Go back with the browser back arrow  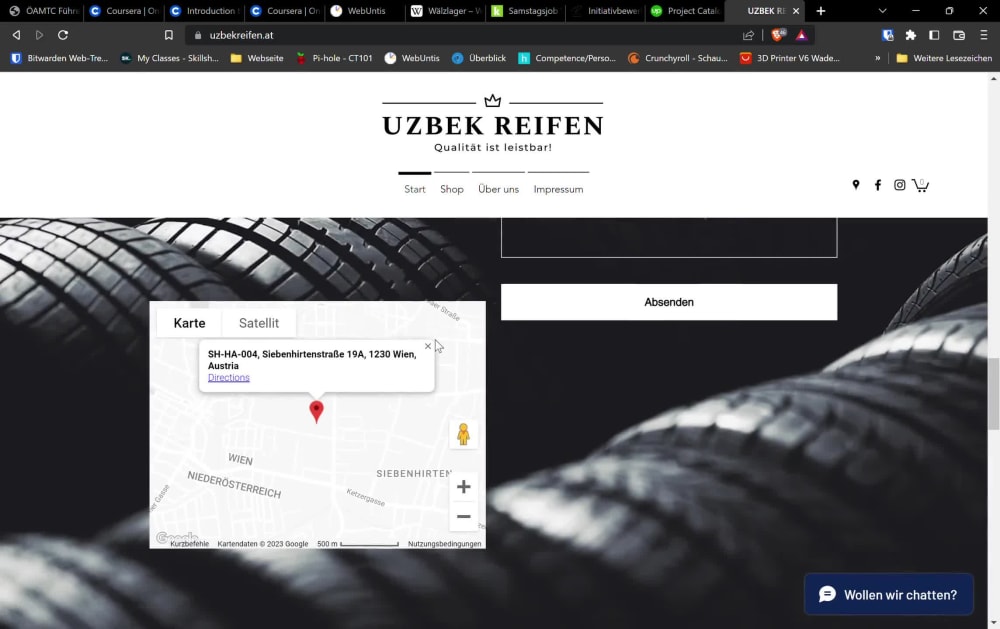tap(17, 35)
